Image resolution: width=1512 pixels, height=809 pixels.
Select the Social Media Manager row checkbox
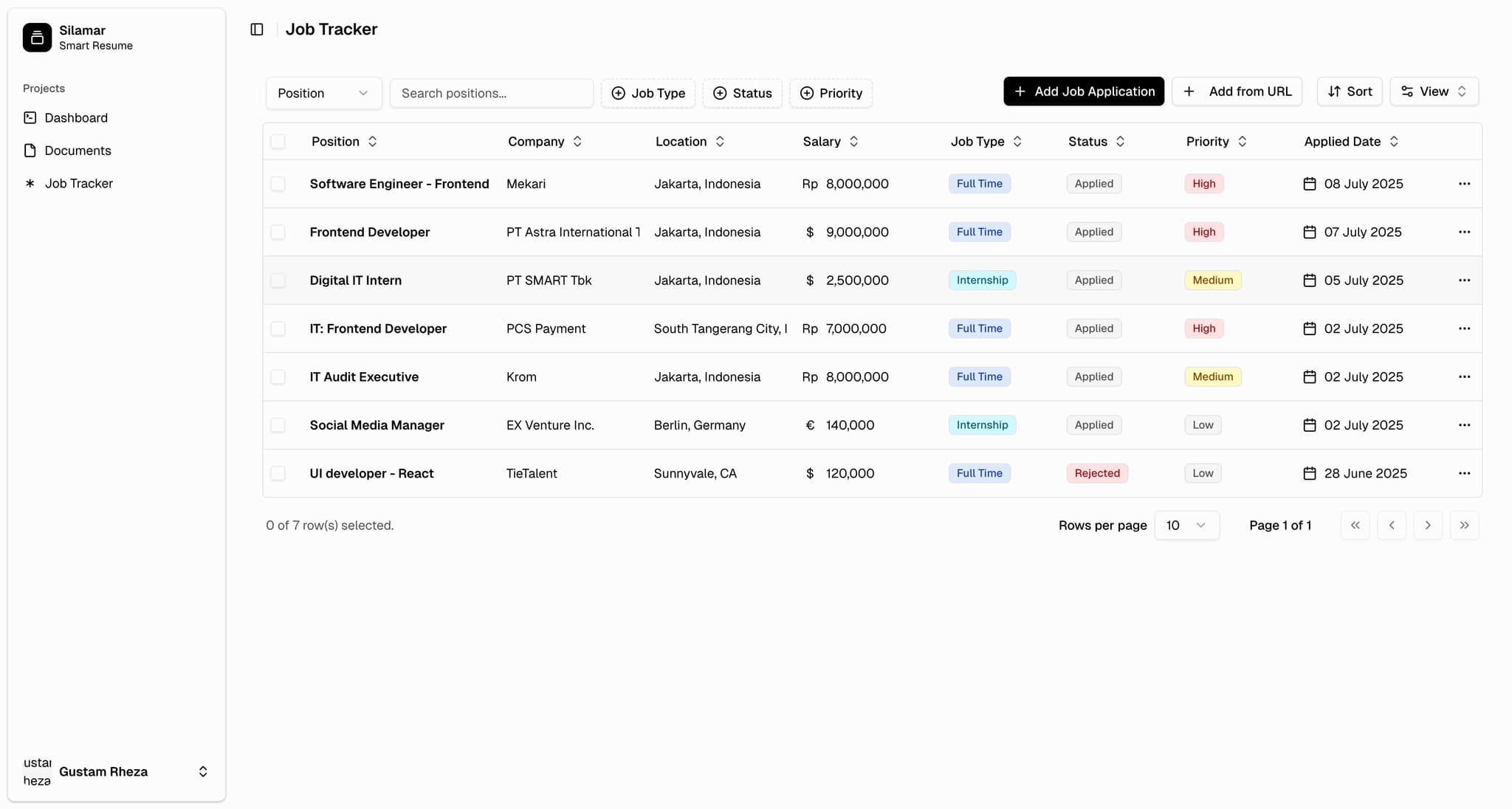pos(278,425)
